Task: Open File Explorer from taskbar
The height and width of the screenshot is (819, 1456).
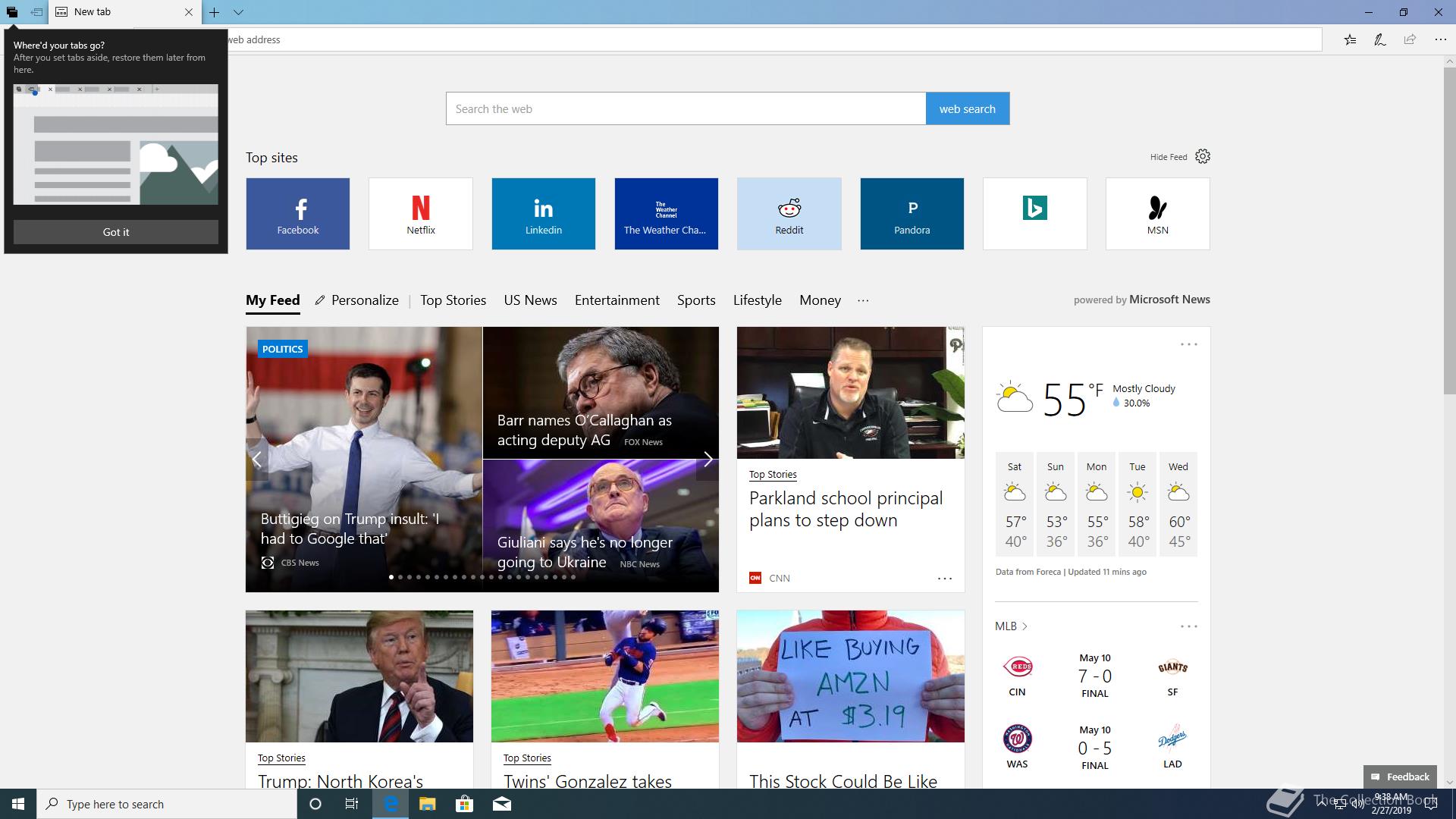Action: click(x=427, y=804)
